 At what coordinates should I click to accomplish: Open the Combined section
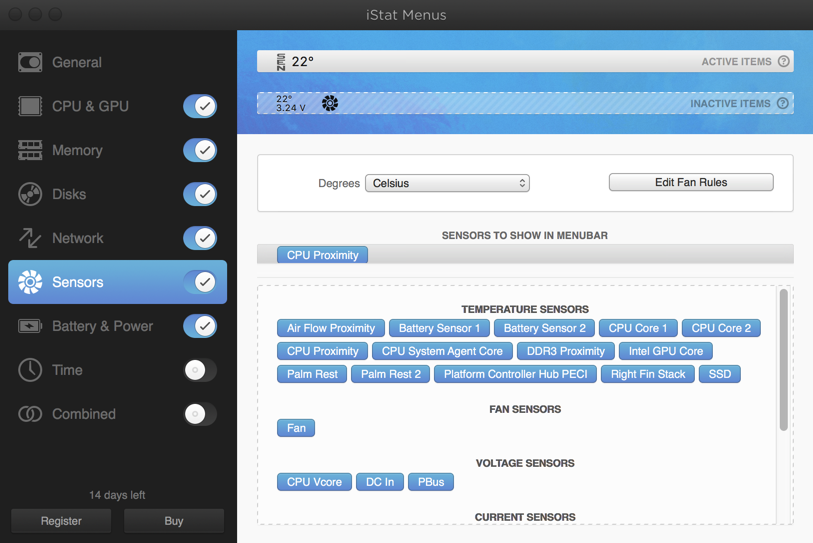[x=117, y=414]
